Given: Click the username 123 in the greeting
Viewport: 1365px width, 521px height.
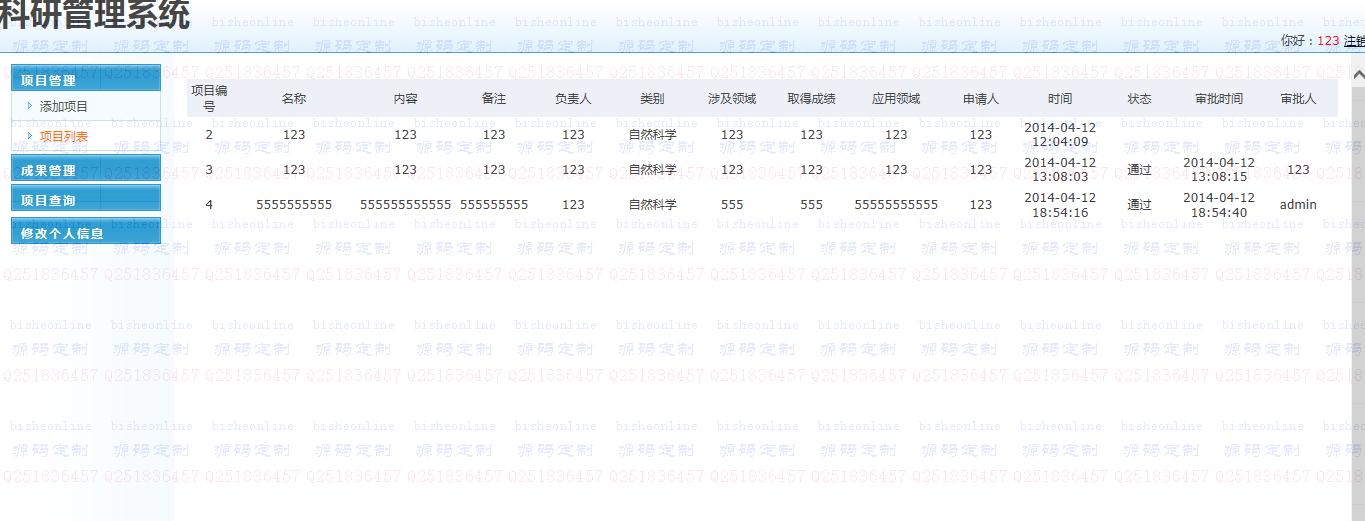Looking at the screenshot, I should (1328, 41).
